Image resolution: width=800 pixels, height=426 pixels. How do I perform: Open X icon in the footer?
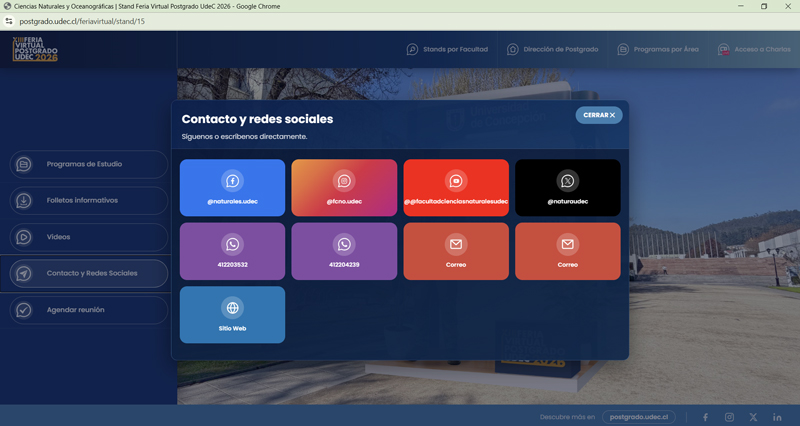coord(753,417)
